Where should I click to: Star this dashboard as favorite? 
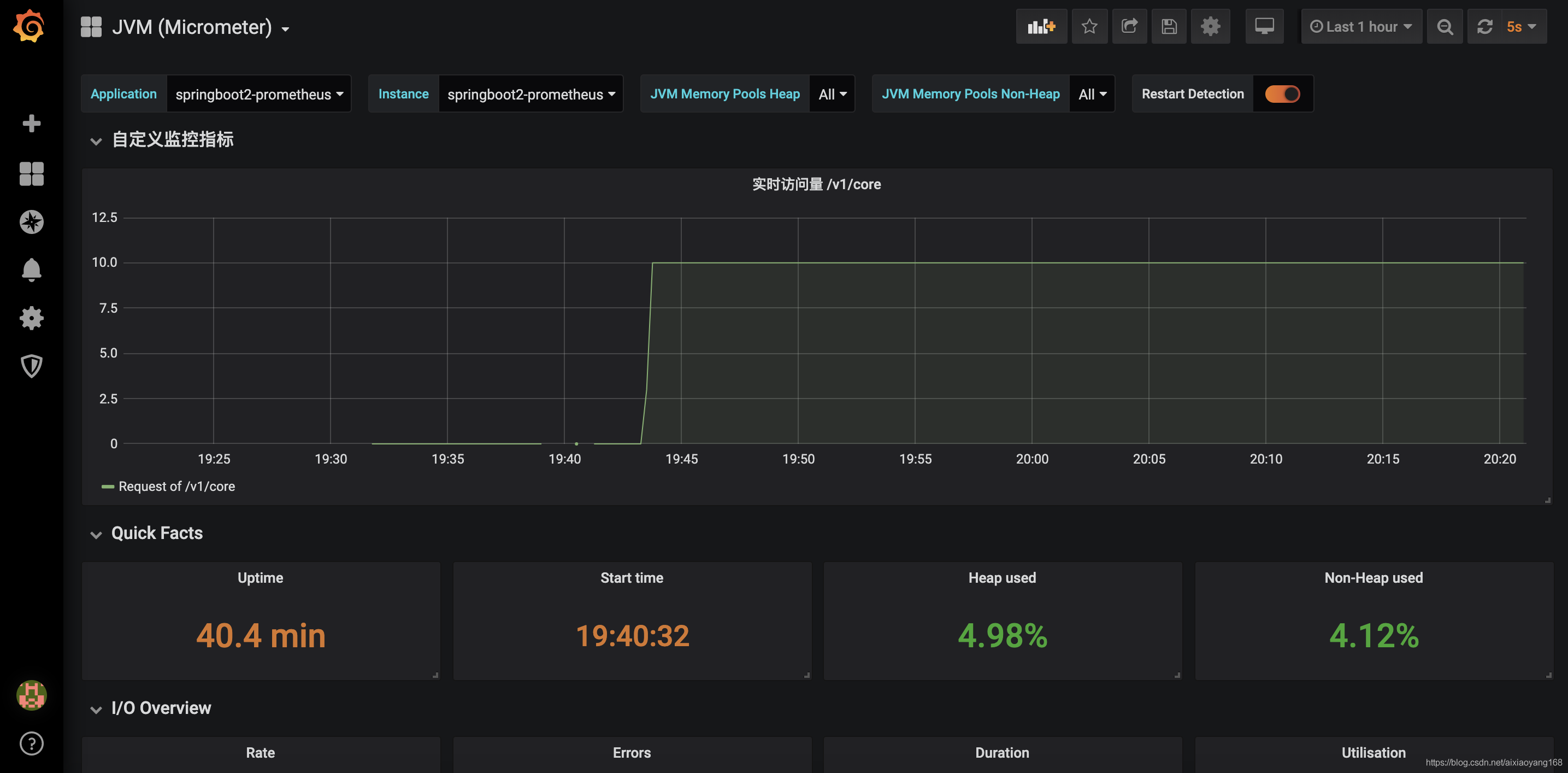pyautogui.click(x=1089, y=26)
